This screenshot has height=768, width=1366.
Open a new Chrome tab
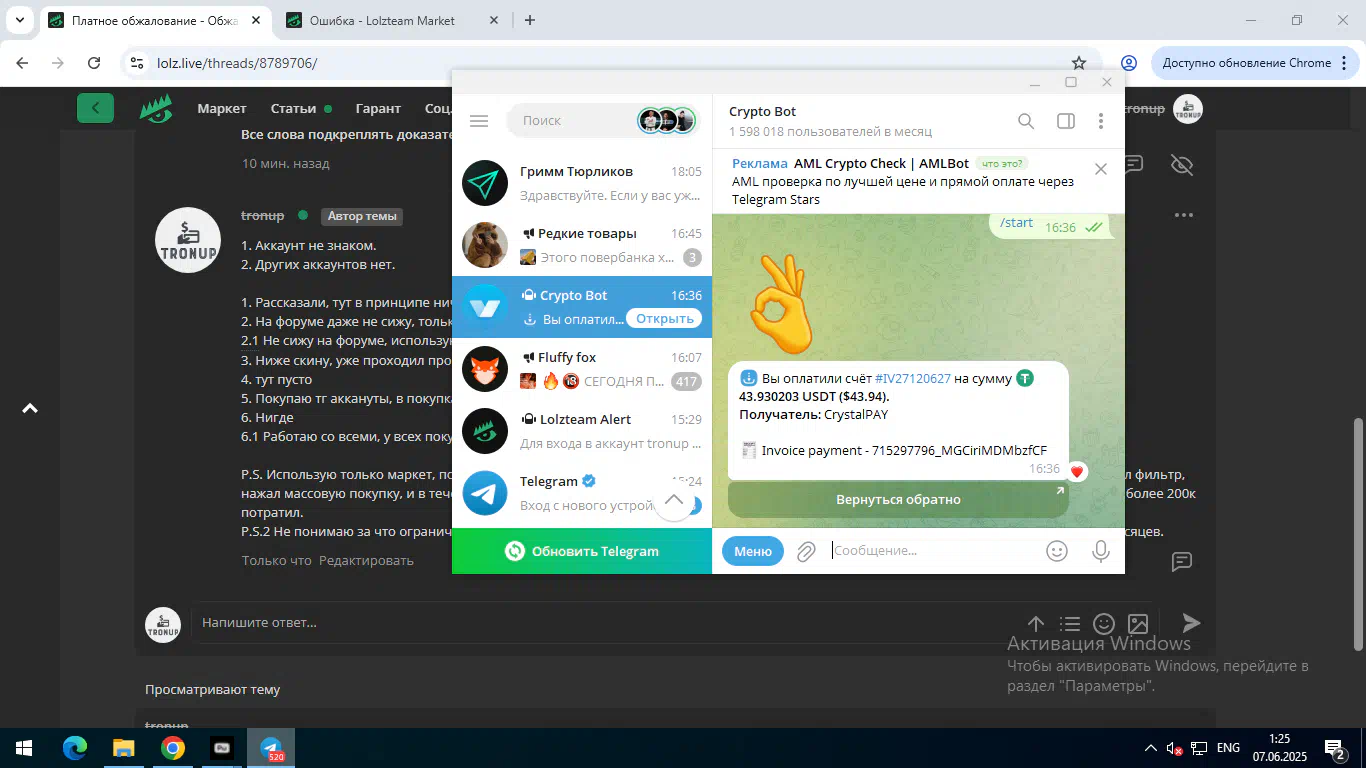click(x=530, y=20)
